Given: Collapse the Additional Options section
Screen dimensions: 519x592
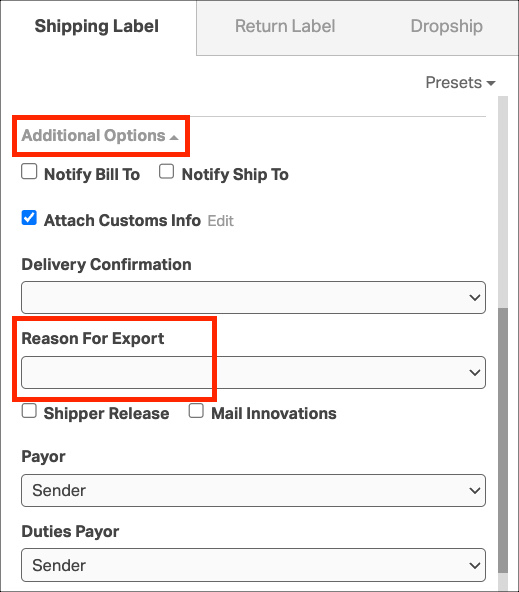Looking at the screenshot, I should (x=100, y=136).
